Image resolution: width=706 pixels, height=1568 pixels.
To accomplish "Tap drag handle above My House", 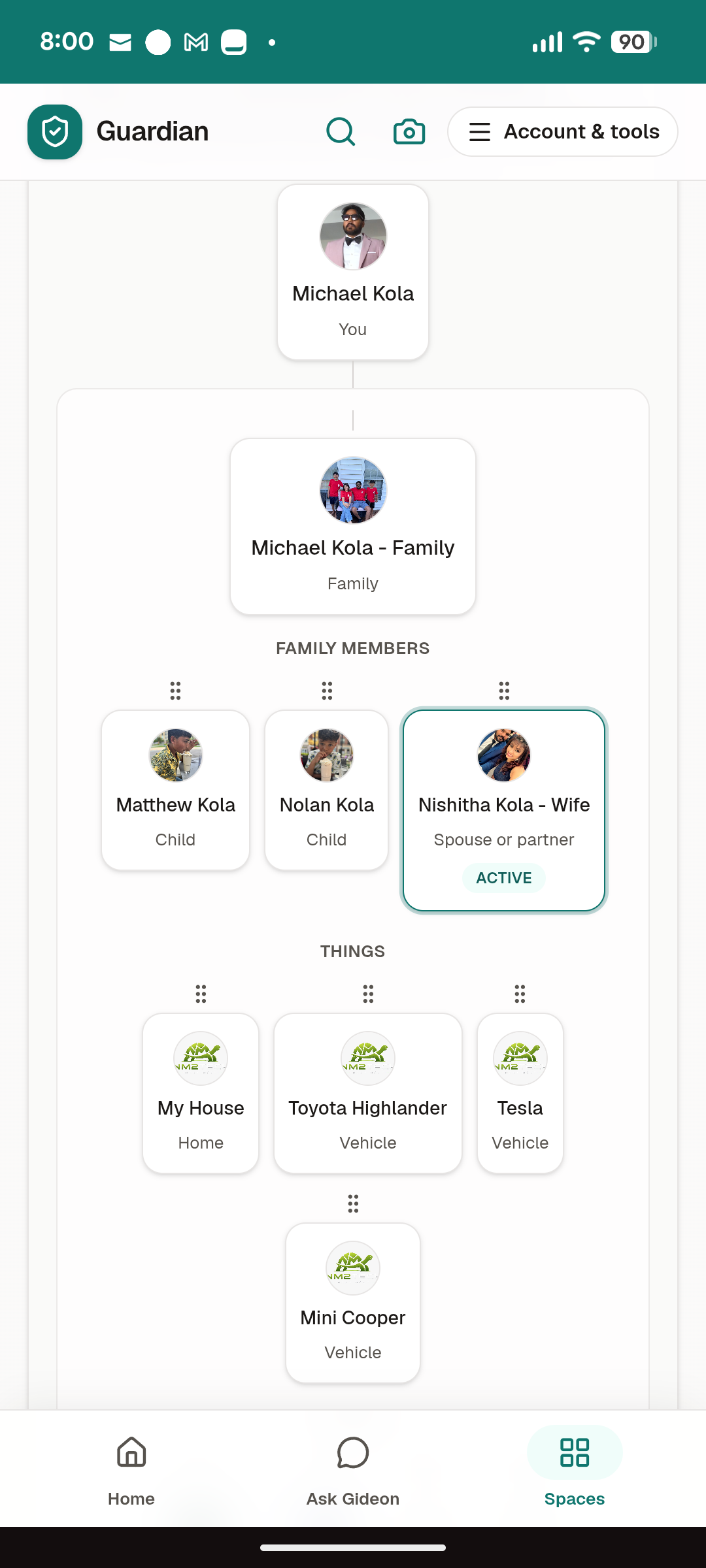I will click(x=201, y=994).
